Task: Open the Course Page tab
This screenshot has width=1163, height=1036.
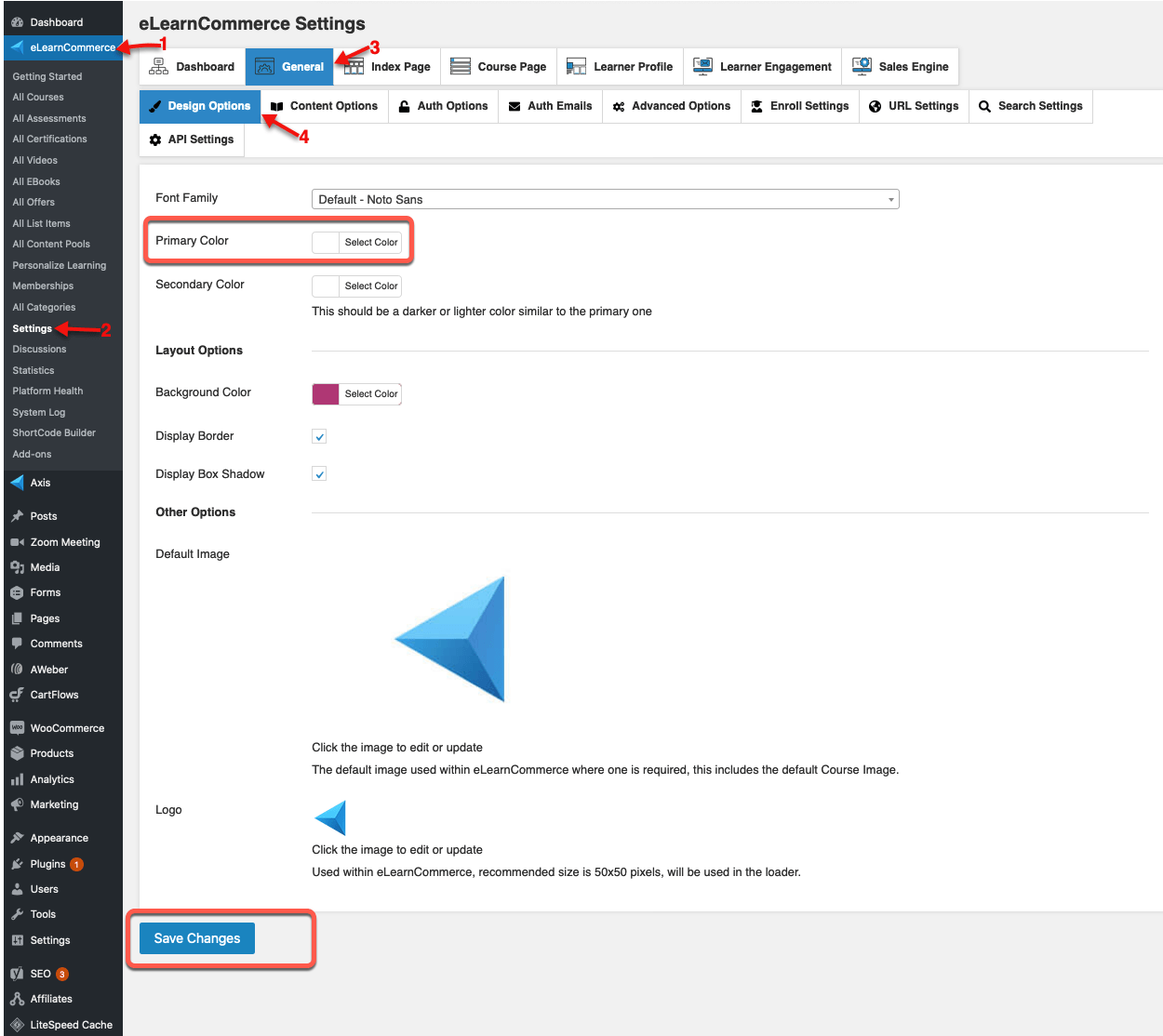Action: pyautogui.click(x=499, y=67)
